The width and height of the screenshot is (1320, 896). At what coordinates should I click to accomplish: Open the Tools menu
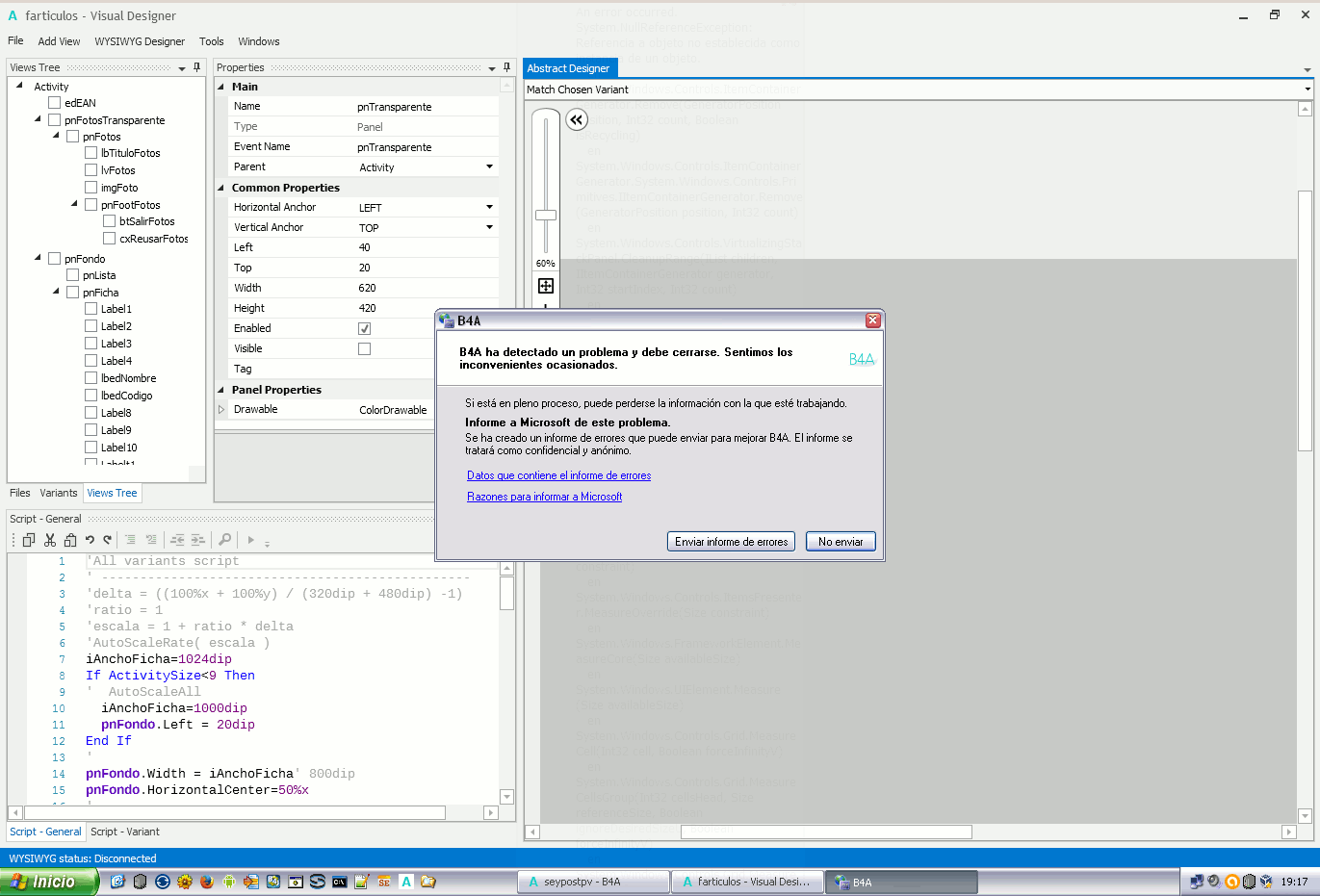click(212, 41)
